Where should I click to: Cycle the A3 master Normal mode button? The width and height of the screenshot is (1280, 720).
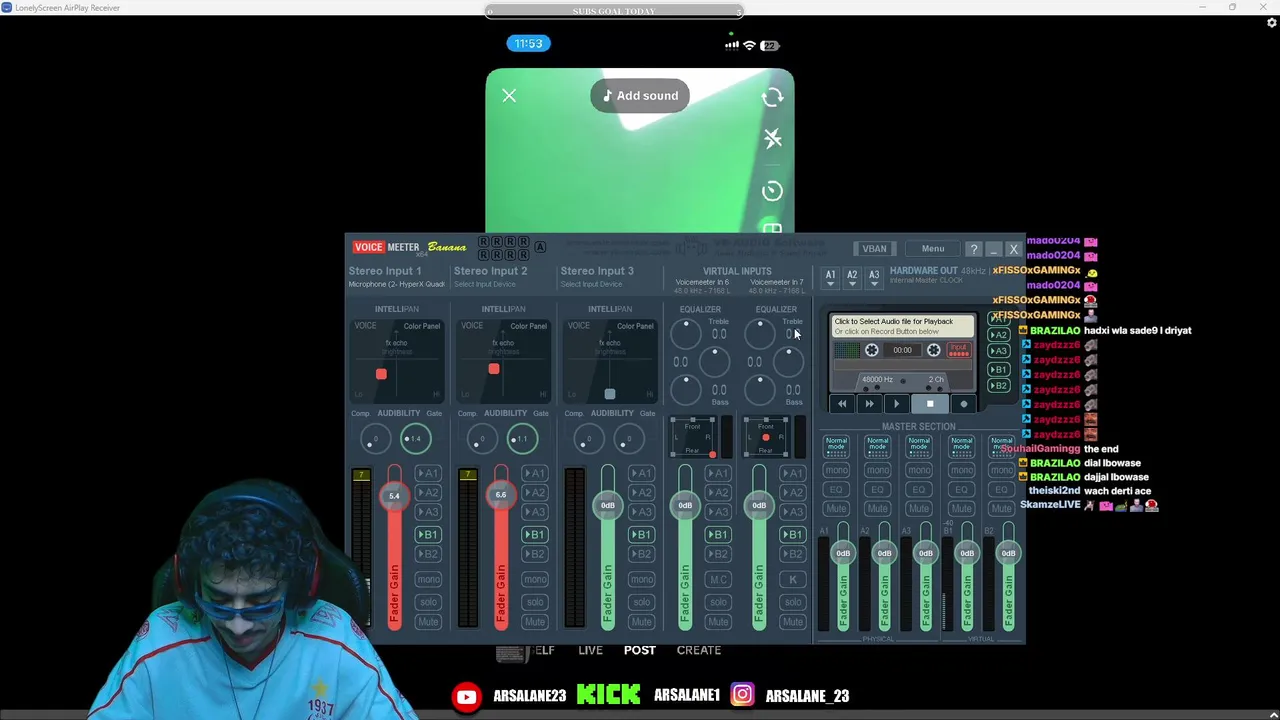tap(919, 445)
